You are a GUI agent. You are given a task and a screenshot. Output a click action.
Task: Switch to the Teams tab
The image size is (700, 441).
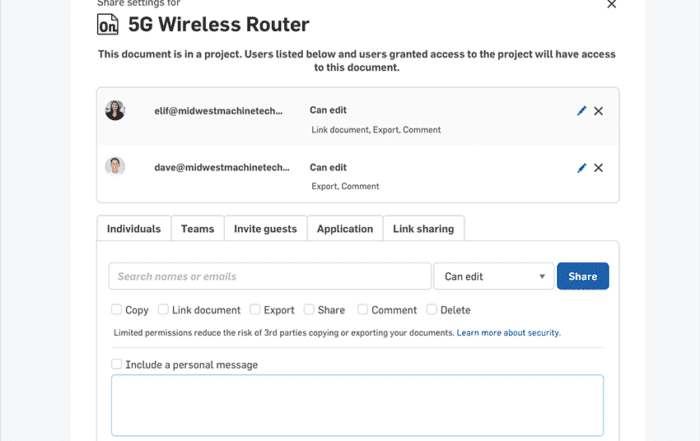point(197,229)
